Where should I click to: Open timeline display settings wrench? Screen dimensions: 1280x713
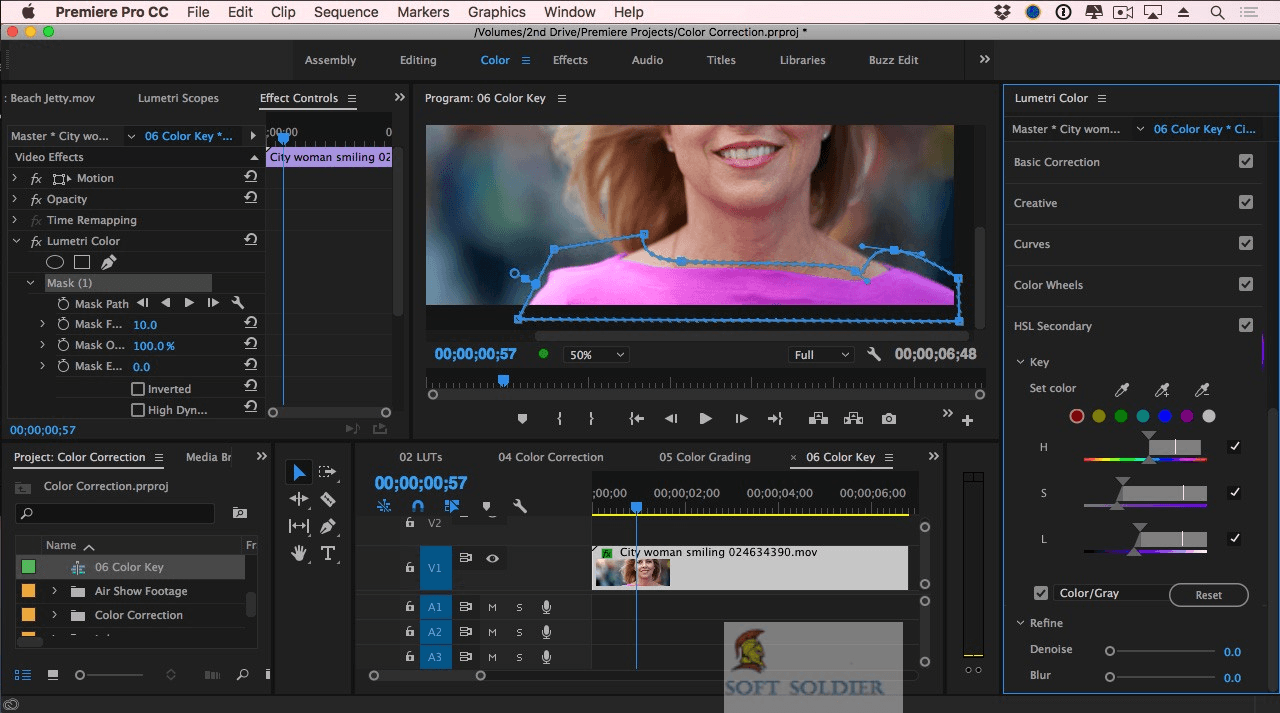(x=520, y=506)
